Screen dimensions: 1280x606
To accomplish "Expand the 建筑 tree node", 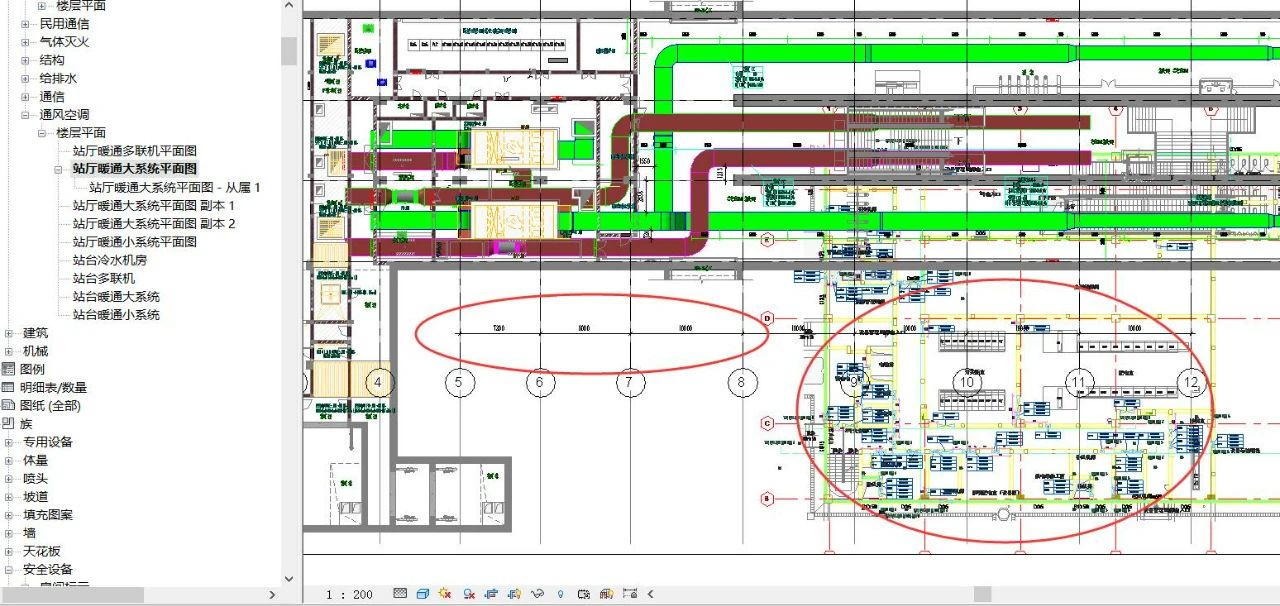I will point(9,333).
